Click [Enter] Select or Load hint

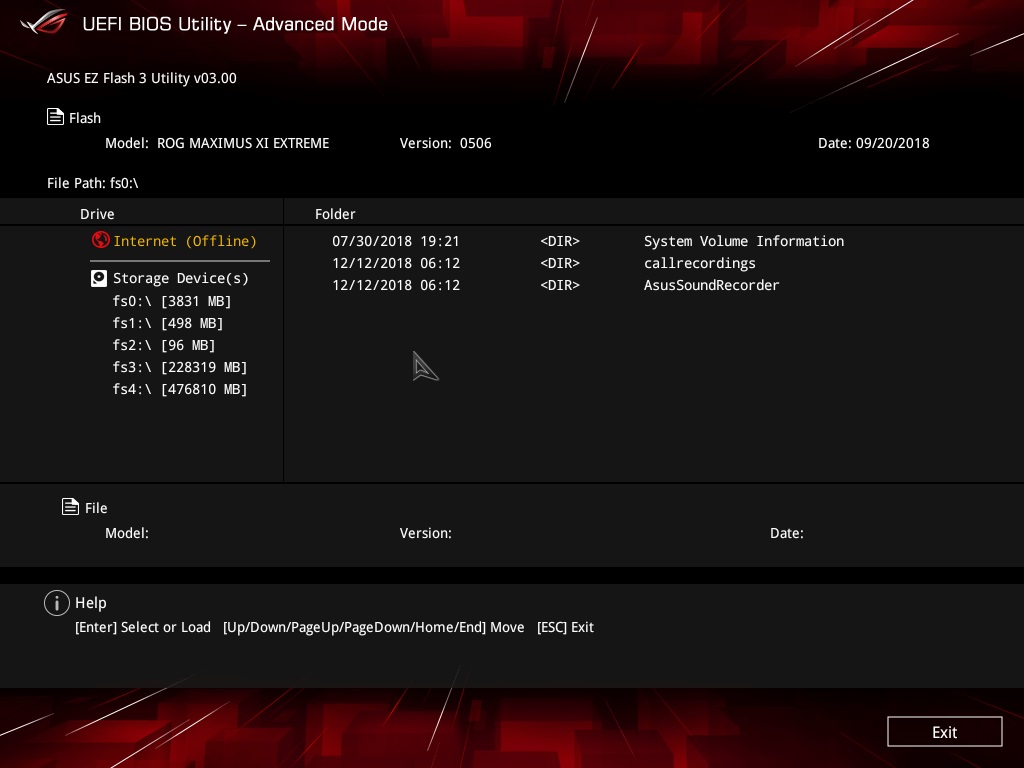point(143,627)
